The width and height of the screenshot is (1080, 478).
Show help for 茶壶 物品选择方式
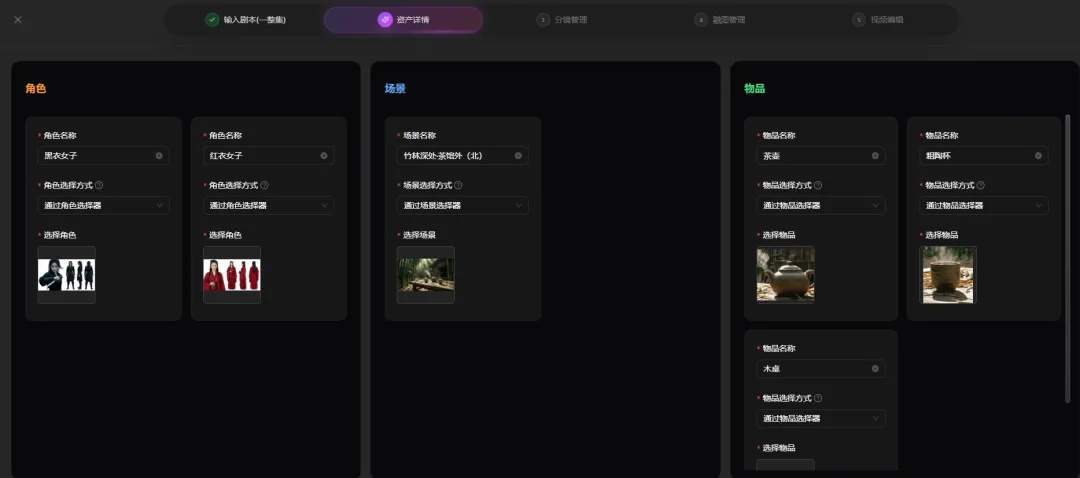click(818, 185)
